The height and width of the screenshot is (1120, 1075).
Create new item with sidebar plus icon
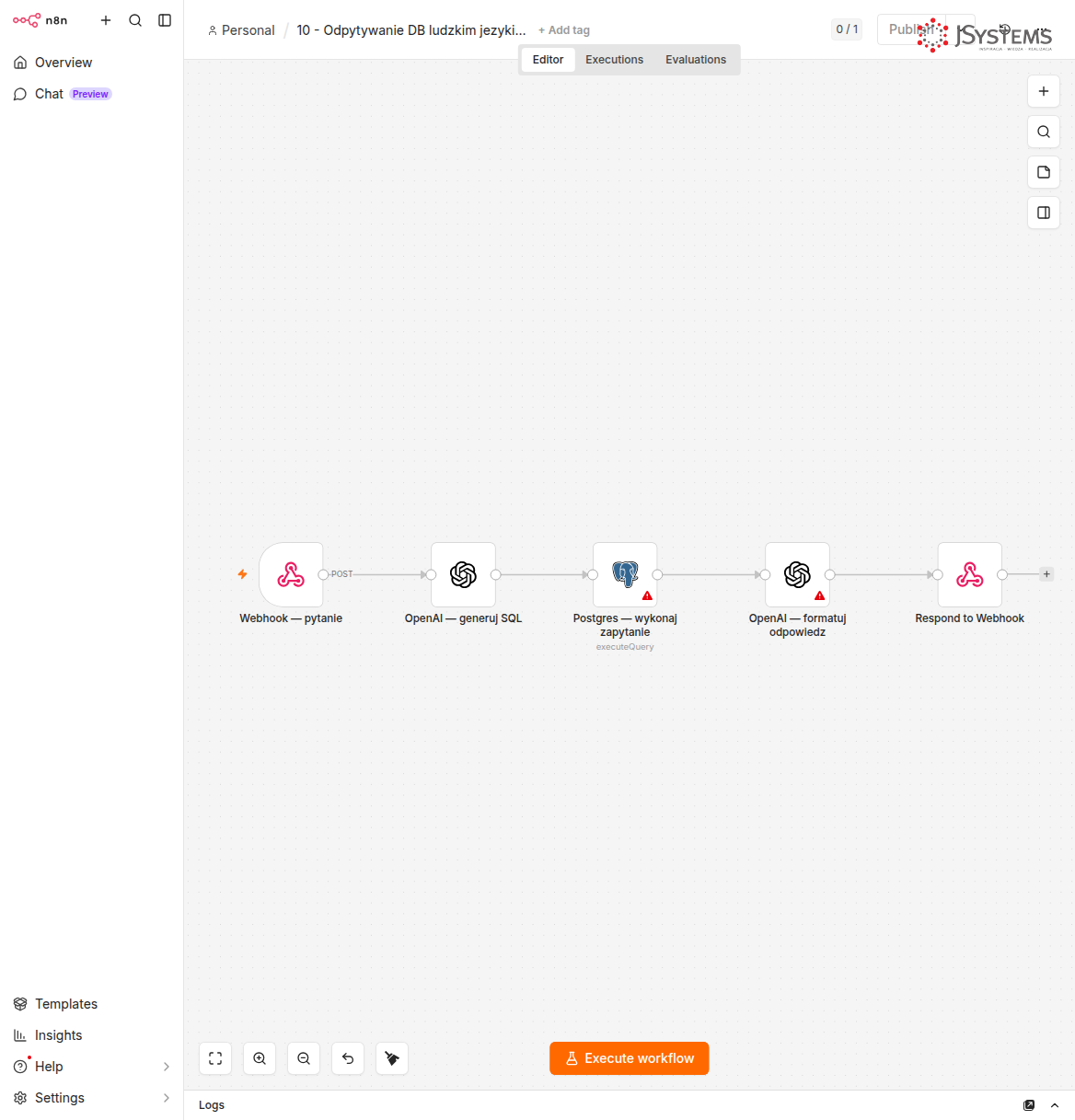click(x=106, y=20)
